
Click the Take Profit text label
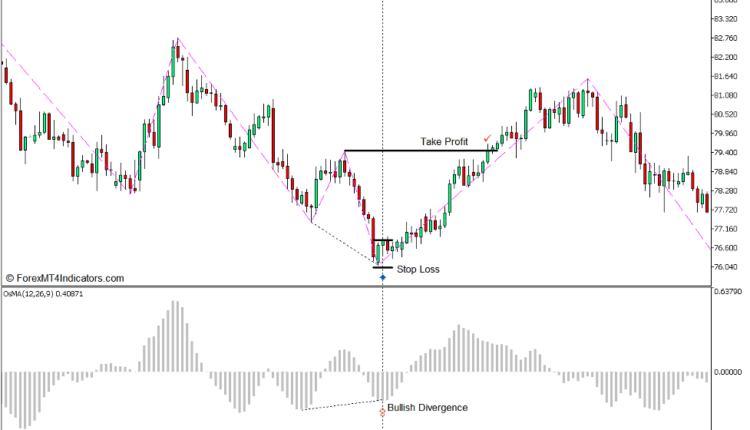click(x=444, y=142)
